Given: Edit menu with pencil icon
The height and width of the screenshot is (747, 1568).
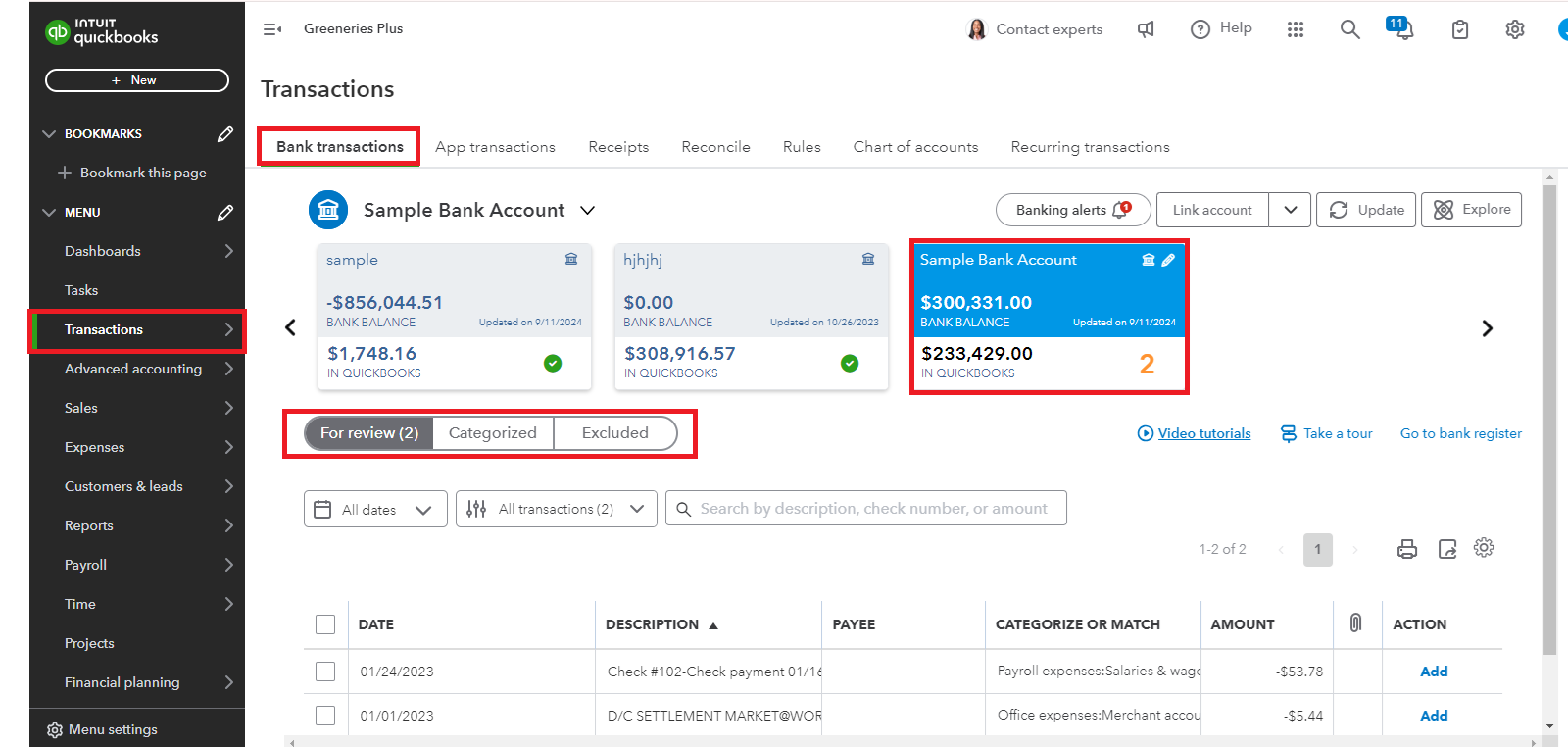Looking at the screenshot, I should 225,213.
